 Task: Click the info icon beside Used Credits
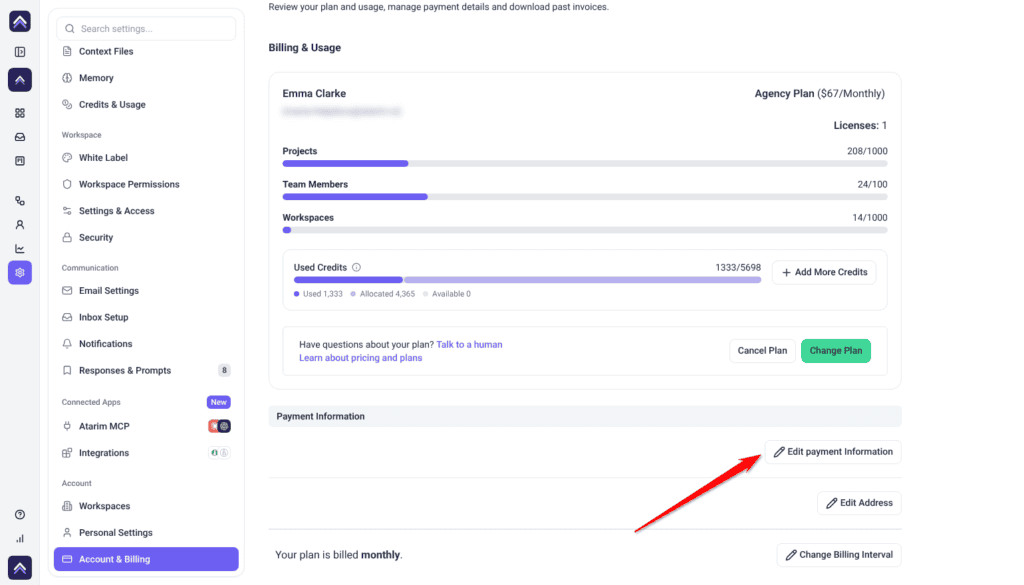coord(357,267)
